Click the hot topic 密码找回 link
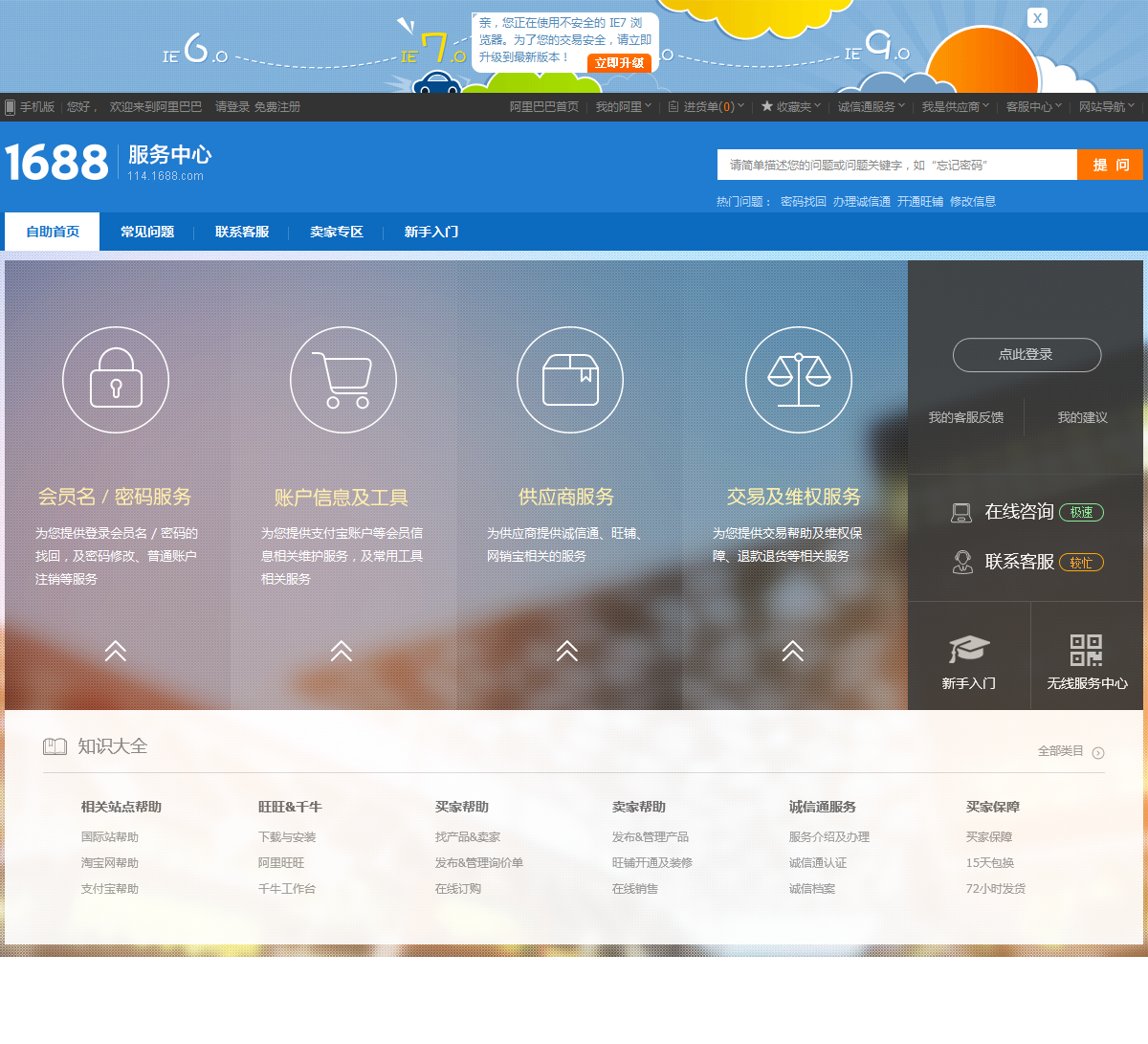Image resolution: width=1148 pixels, height=1044 pixels. tap(804, 202)
